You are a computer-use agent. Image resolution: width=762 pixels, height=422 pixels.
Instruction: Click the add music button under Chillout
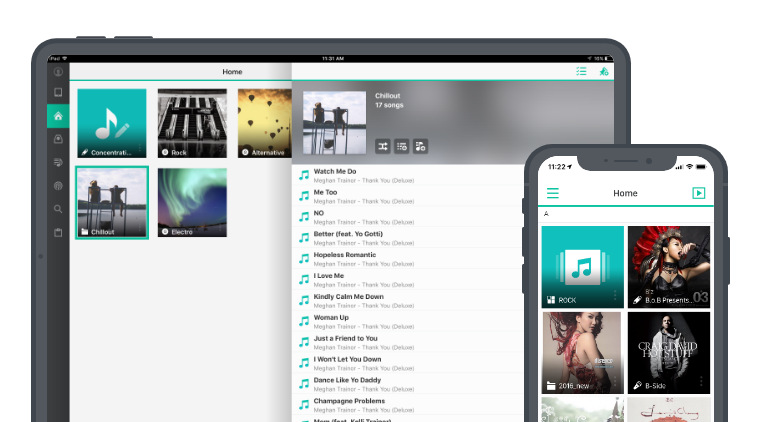(x=420, y=146)
